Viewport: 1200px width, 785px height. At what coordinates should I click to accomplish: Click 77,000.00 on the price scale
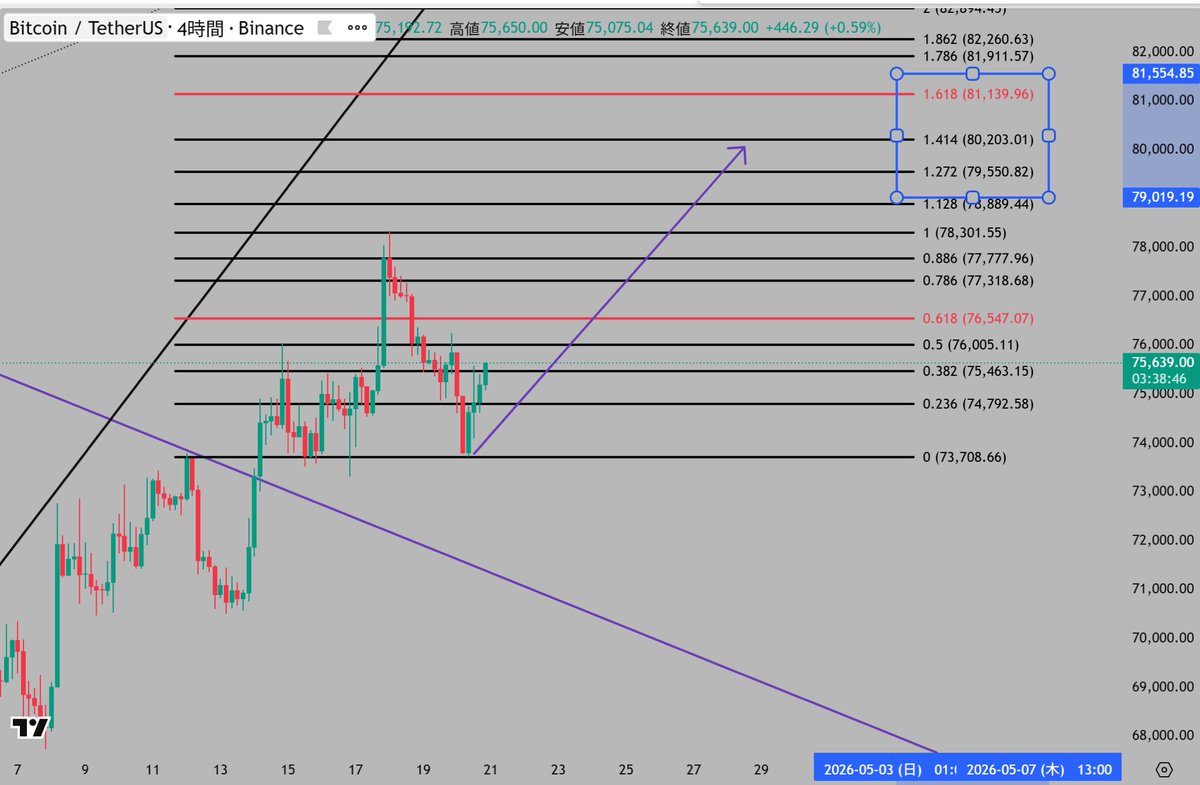pos(1161,296)
